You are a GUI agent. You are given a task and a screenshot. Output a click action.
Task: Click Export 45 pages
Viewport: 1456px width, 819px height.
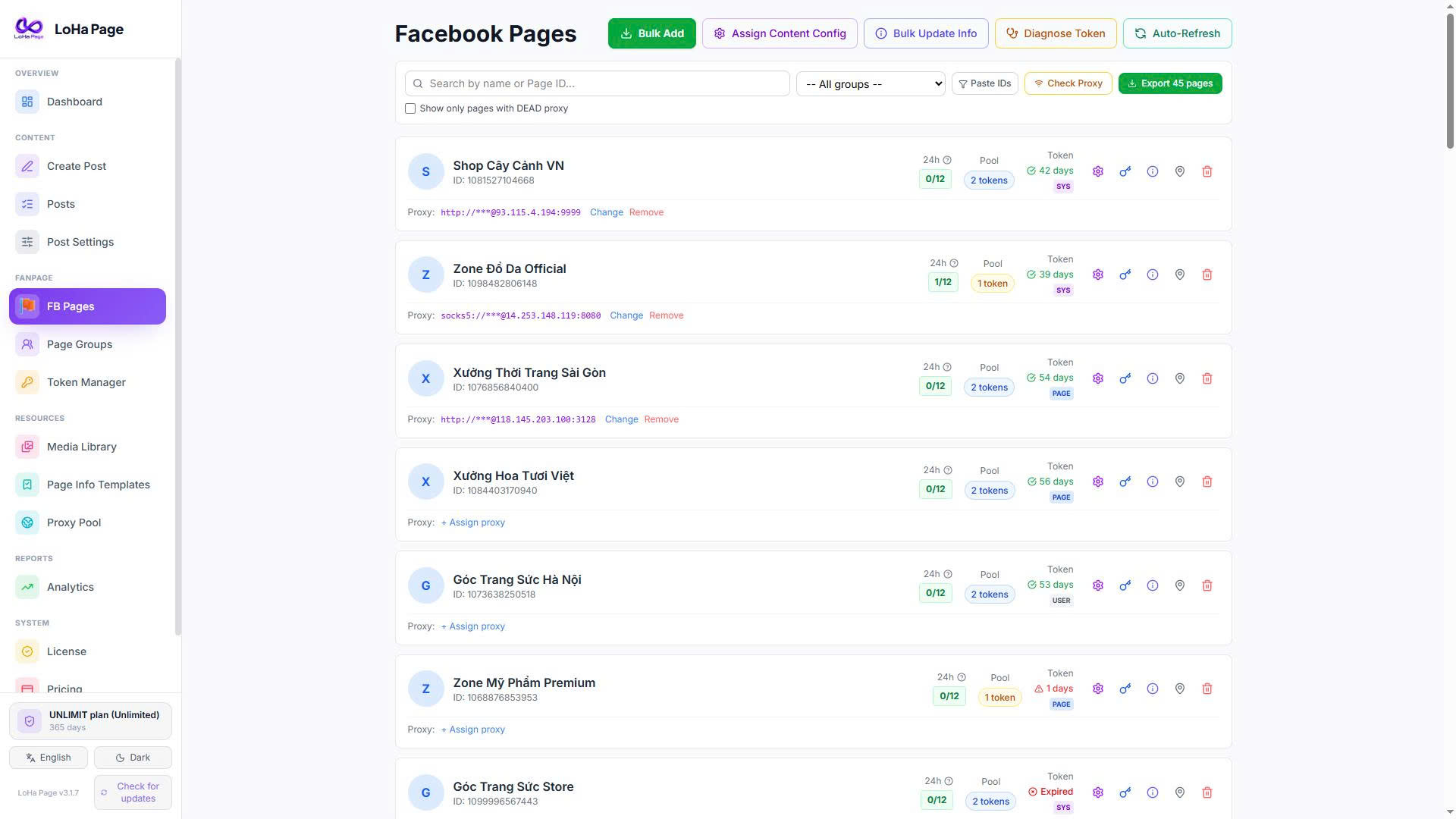point(1170,83)
